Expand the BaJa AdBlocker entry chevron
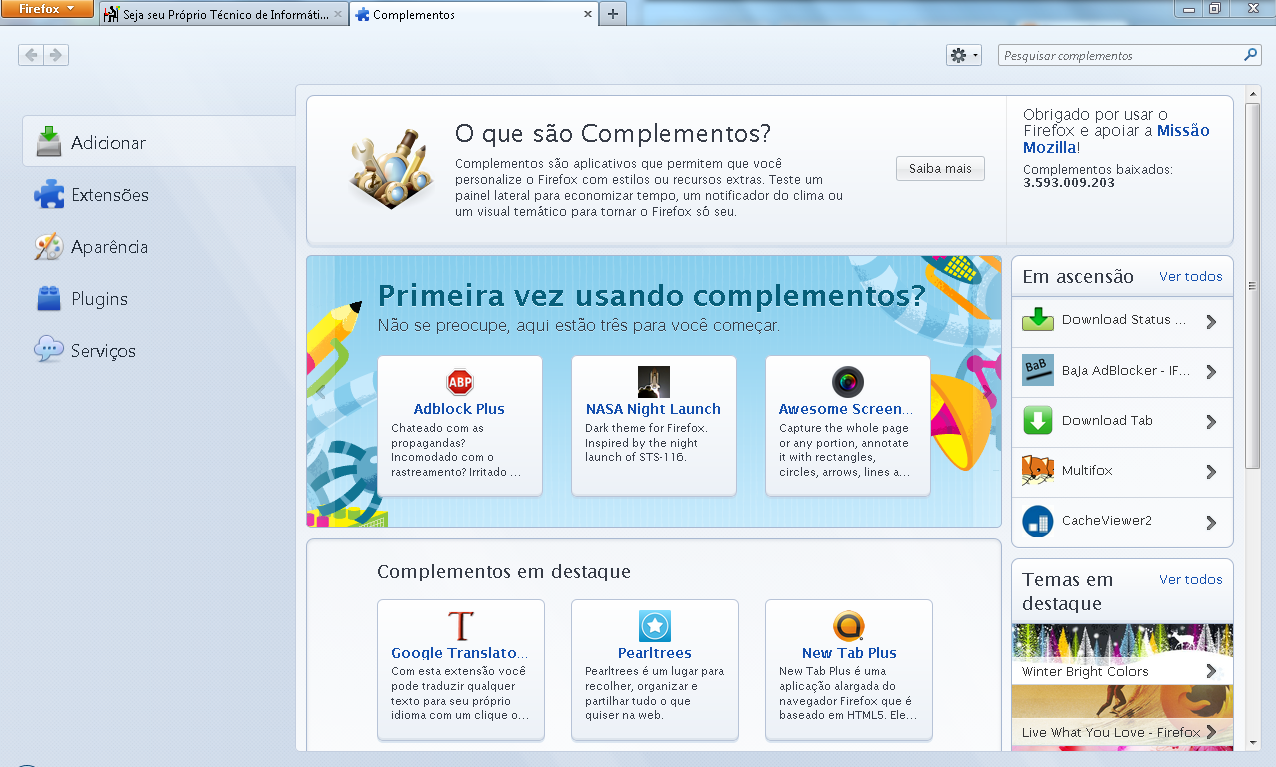This screenshot has width=1276, height=767. [1211, 371]
